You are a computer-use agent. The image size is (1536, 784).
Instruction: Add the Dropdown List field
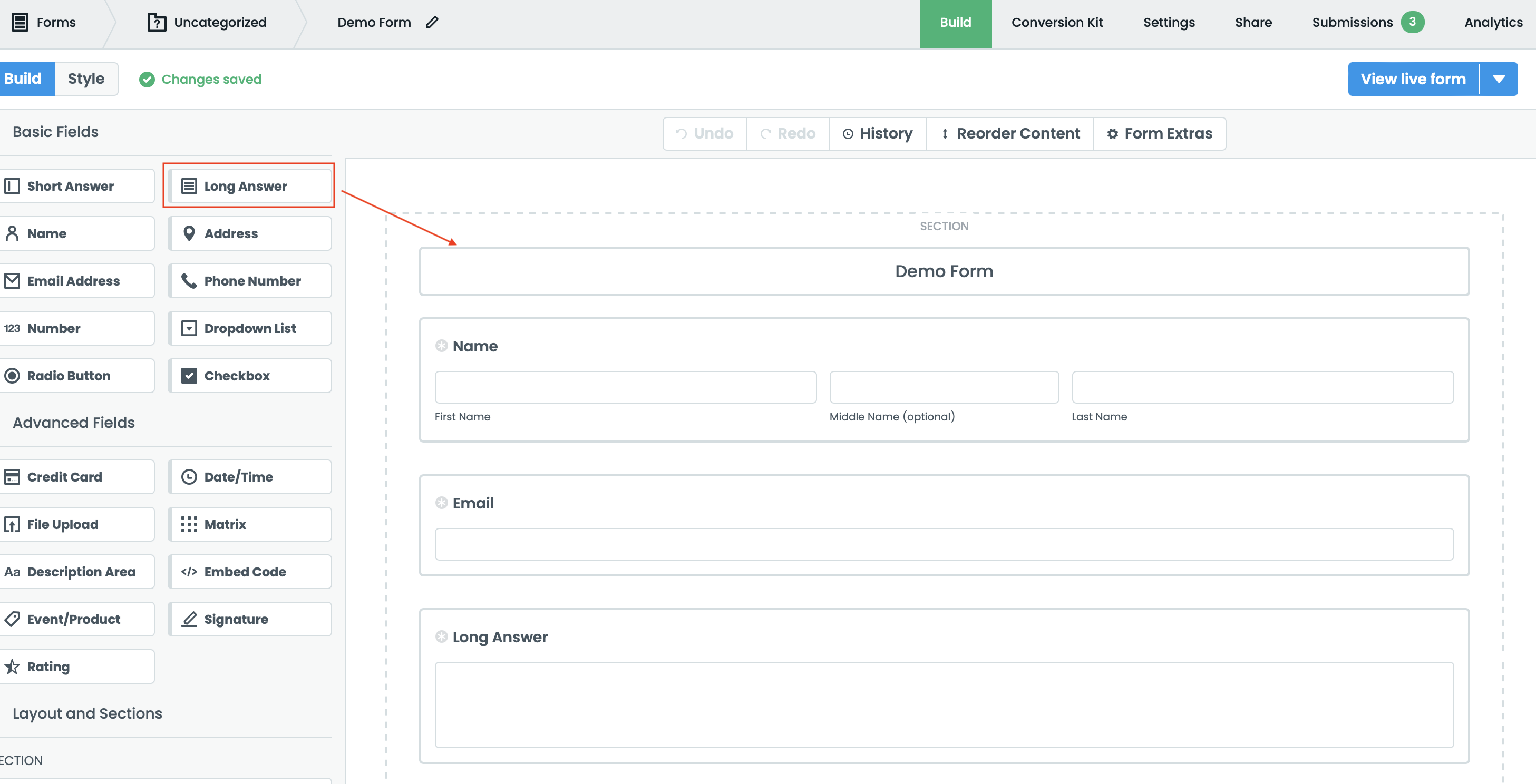pyautogui.click(x=249, y=328)
